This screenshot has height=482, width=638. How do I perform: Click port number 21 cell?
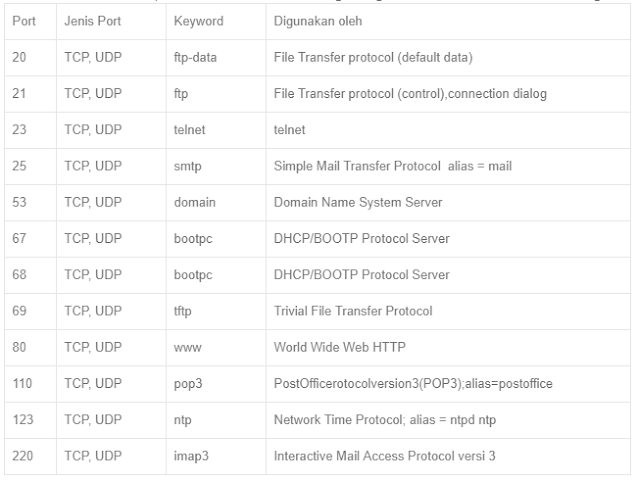(19, 94)
